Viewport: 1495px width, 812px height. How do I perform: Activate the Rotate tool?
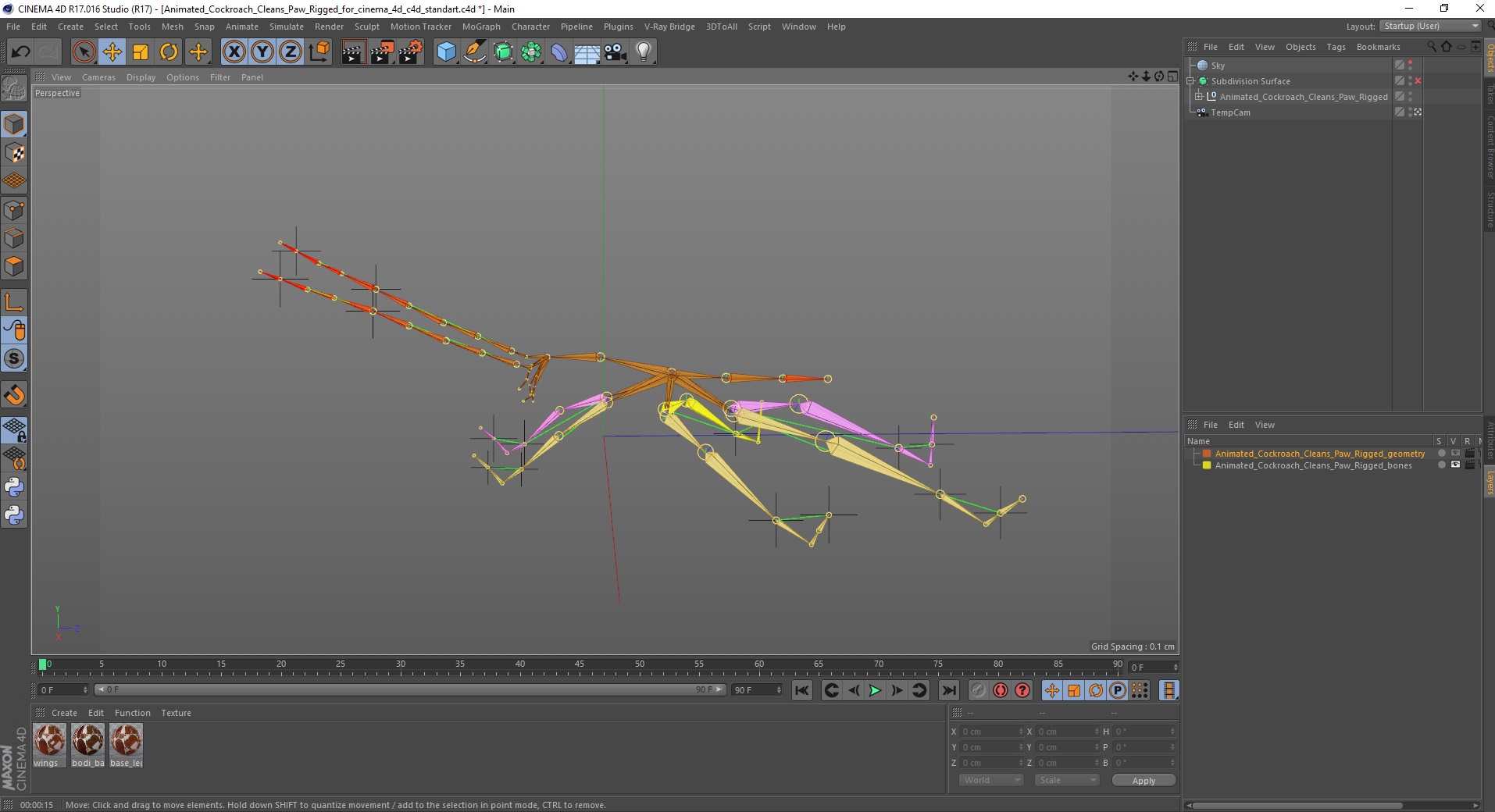coord(169,52)
